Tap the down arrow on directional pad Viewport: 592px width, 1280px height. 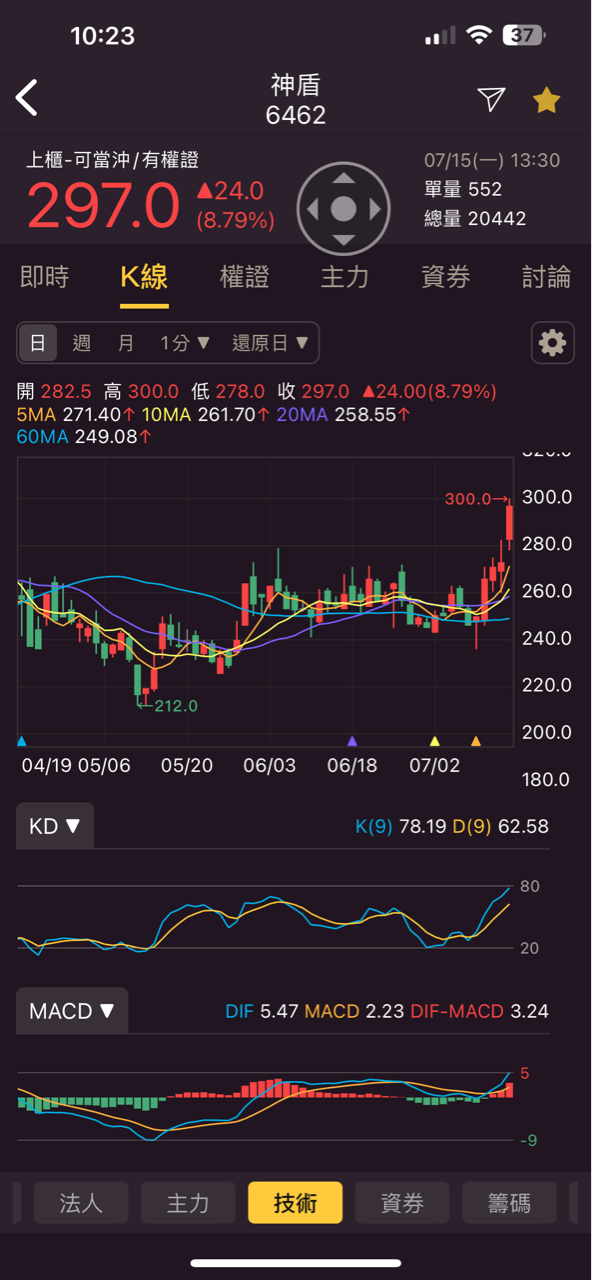pos(343,240)
